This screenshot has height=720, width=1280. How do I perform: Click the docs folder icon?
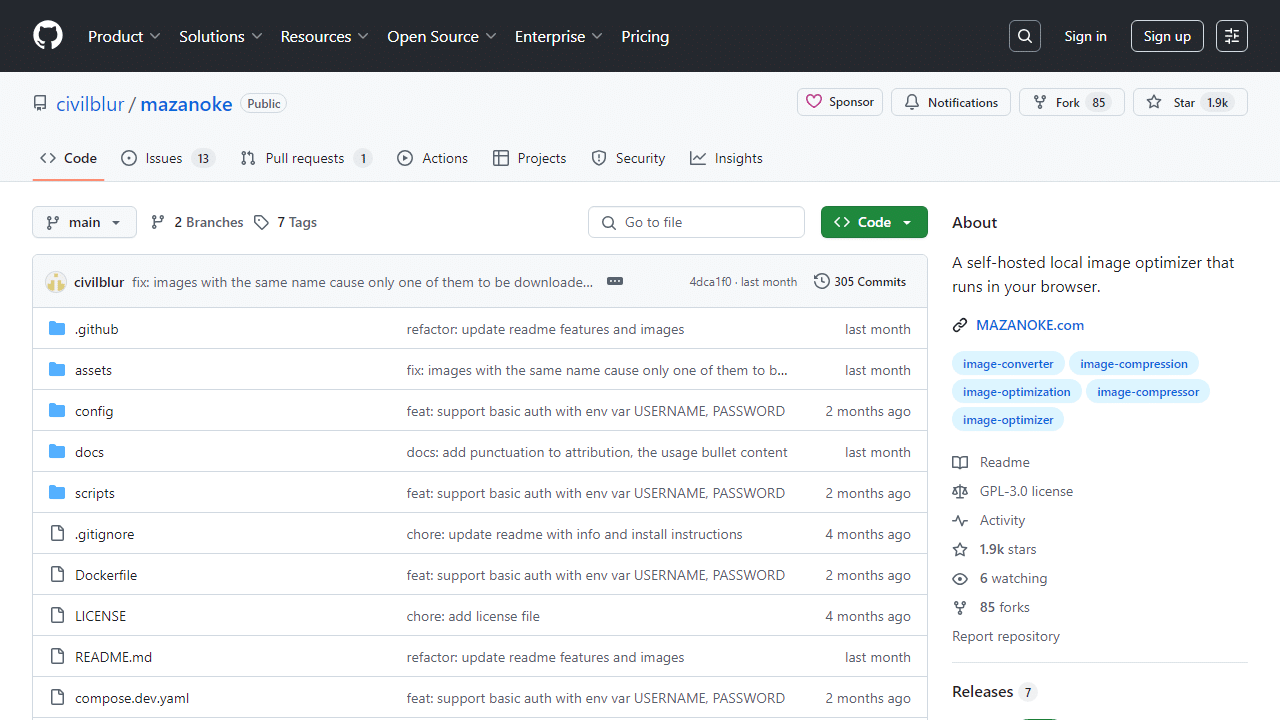click(x=57, y=452)
